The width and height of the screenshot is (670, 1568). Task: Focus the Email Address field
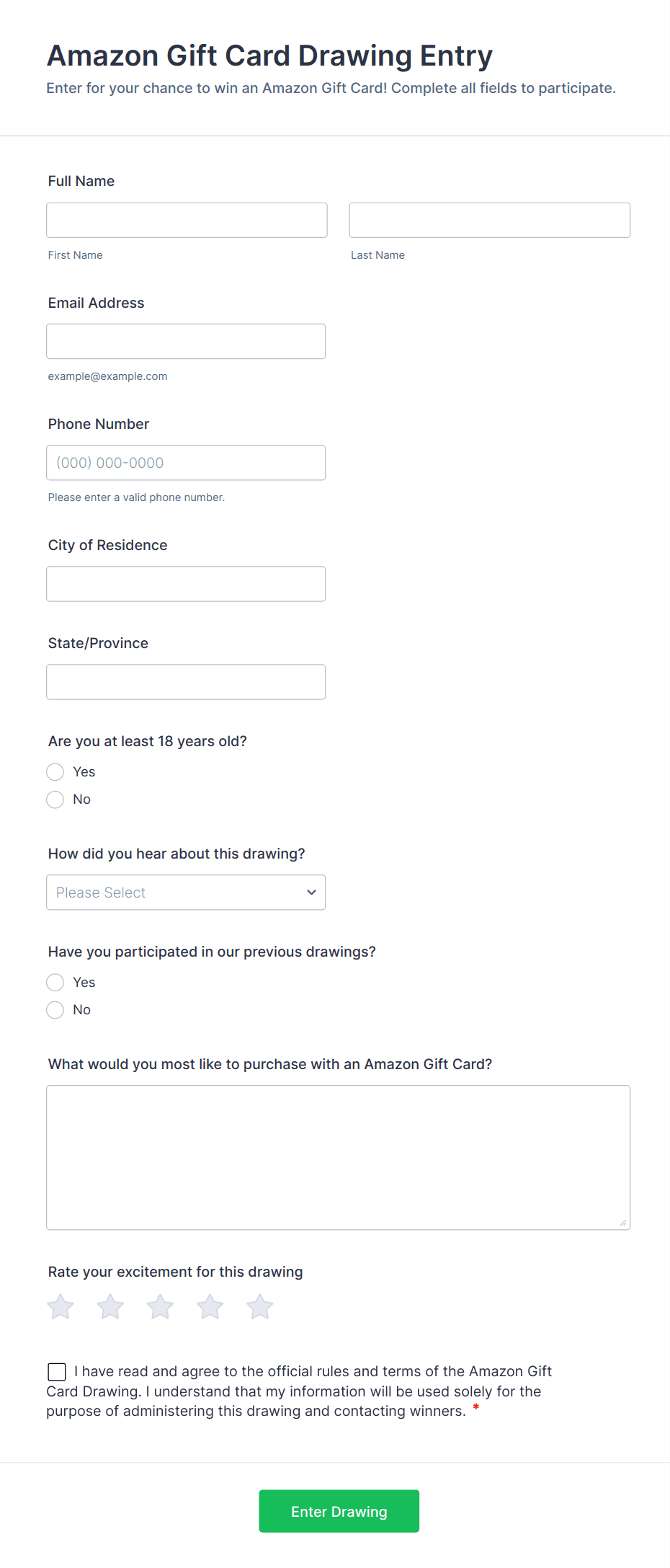point(186,341)
